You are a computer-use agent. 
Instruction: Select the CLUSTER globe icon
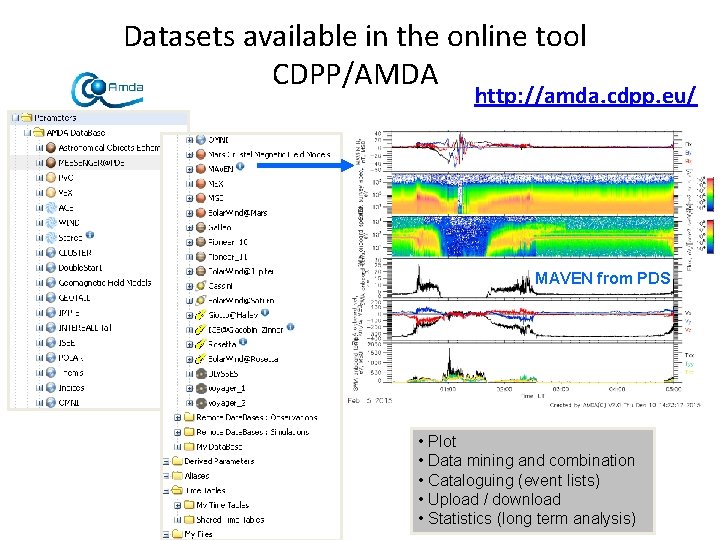(51, 253)
